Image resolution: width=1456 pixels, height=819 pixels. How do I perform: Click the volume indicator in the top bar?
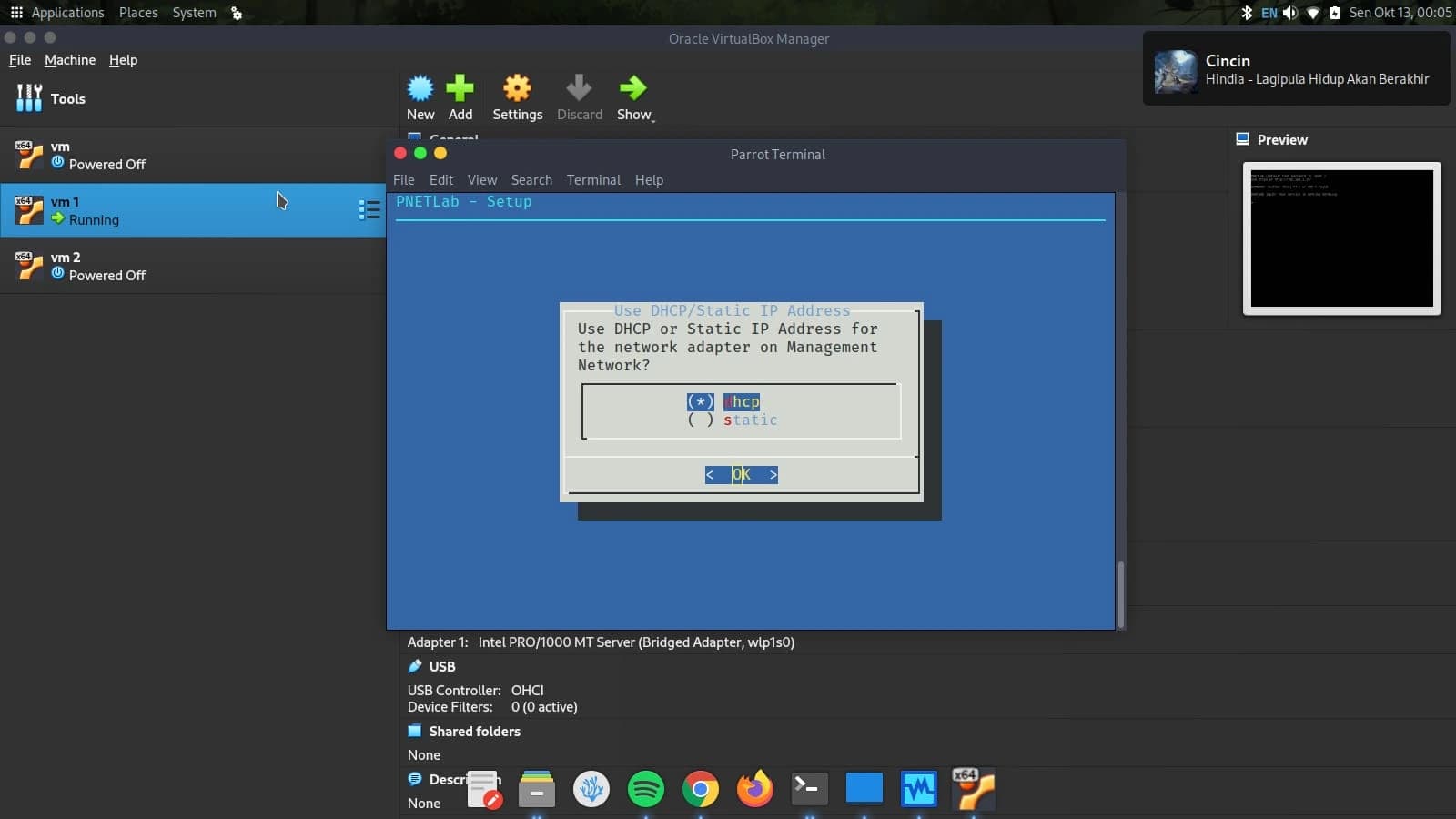pos(1291,12)
